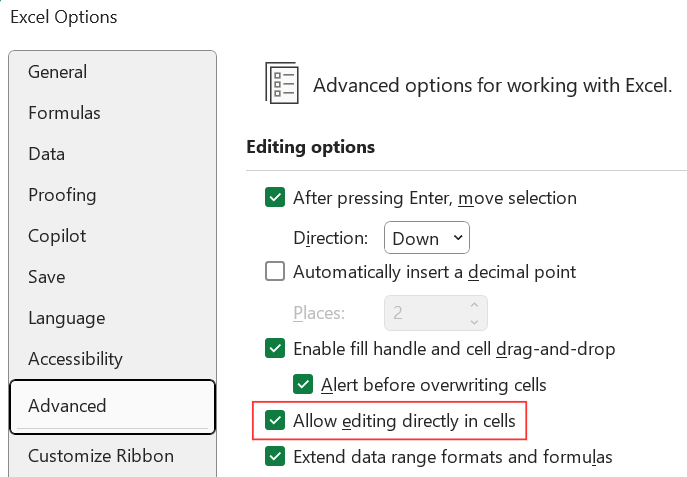Click the Places stepper down arrow

474,321
